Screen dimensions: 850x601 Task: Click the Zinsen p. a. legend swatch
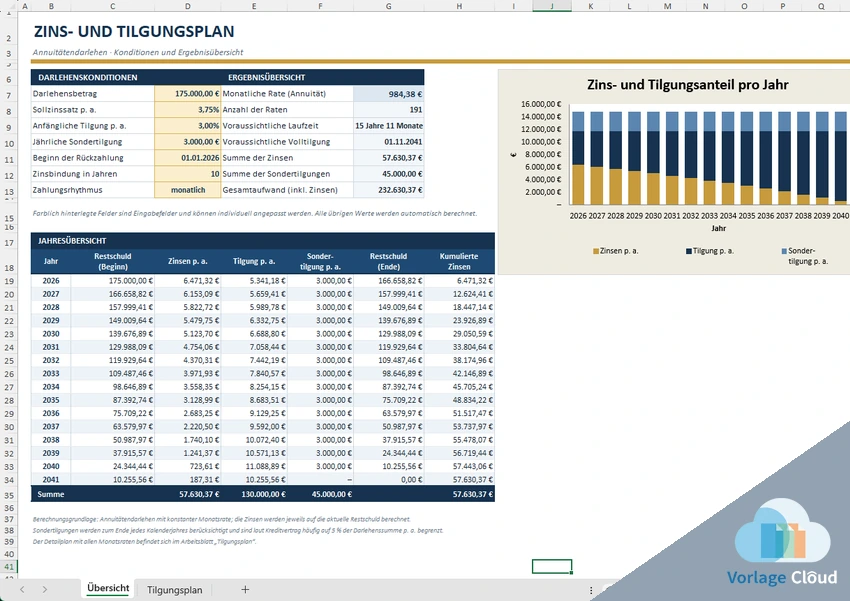click(596, 251)
